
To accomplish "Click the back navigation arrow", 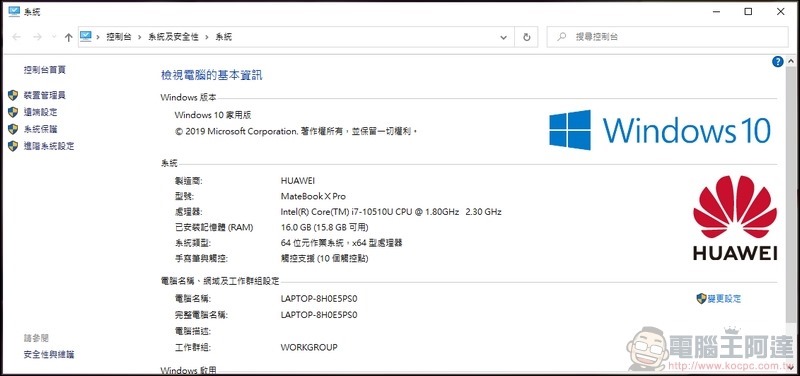I will pyautogui.click(x=16, y=37).
